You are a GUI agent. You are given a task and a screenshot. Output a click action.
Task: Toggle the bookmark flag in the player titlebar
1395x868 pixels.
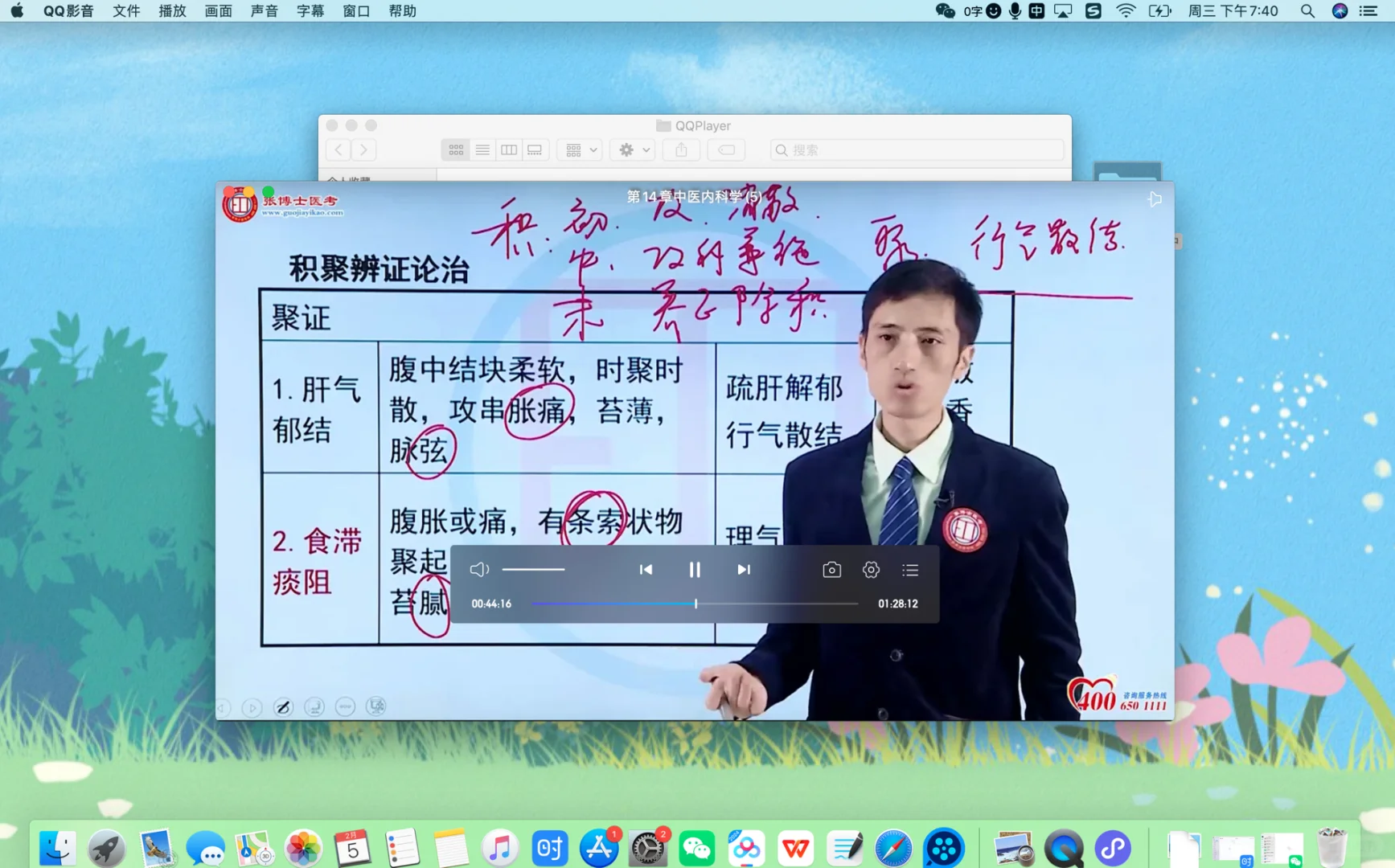1155,199
